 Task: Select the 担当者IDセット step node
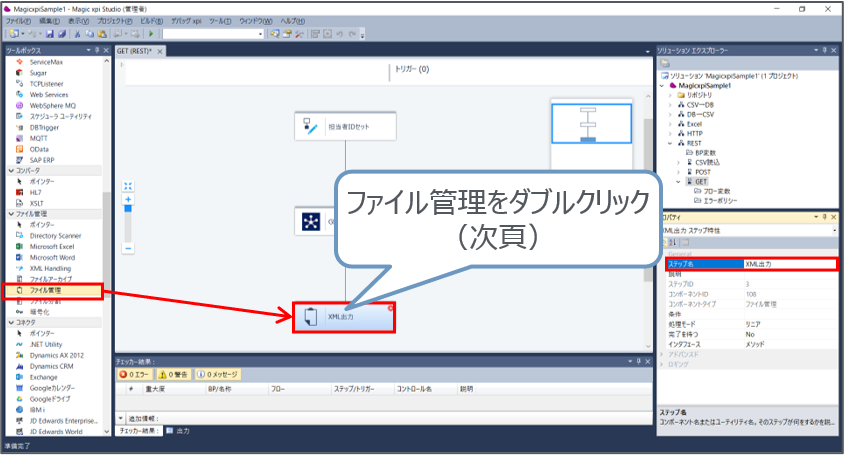tap(345, 127)
